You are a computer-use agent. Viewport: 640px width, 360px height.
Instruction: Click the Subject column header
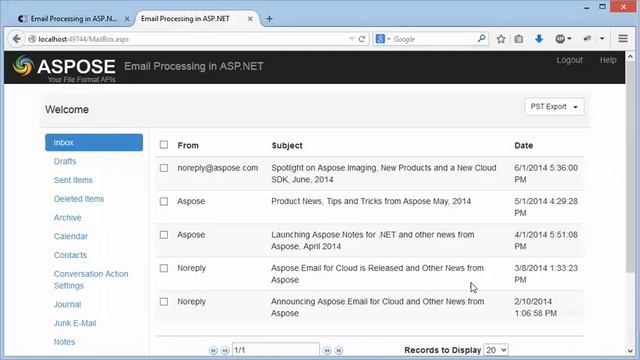[287, 145]
